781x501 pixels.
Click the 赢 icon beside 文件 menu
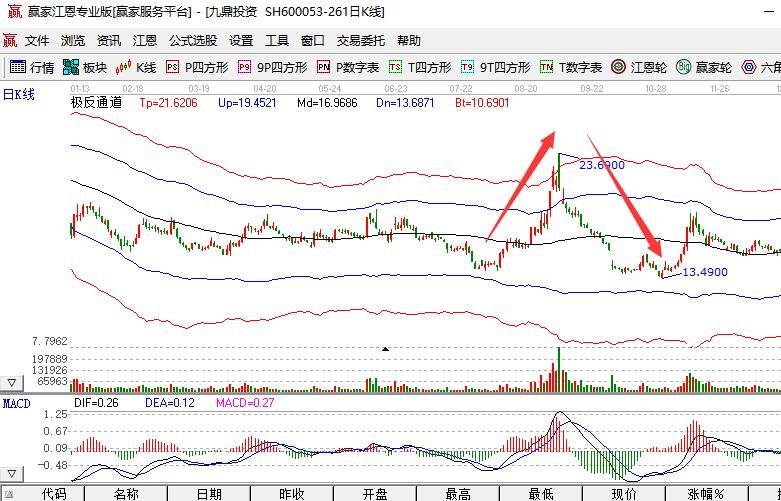point(9,40)
